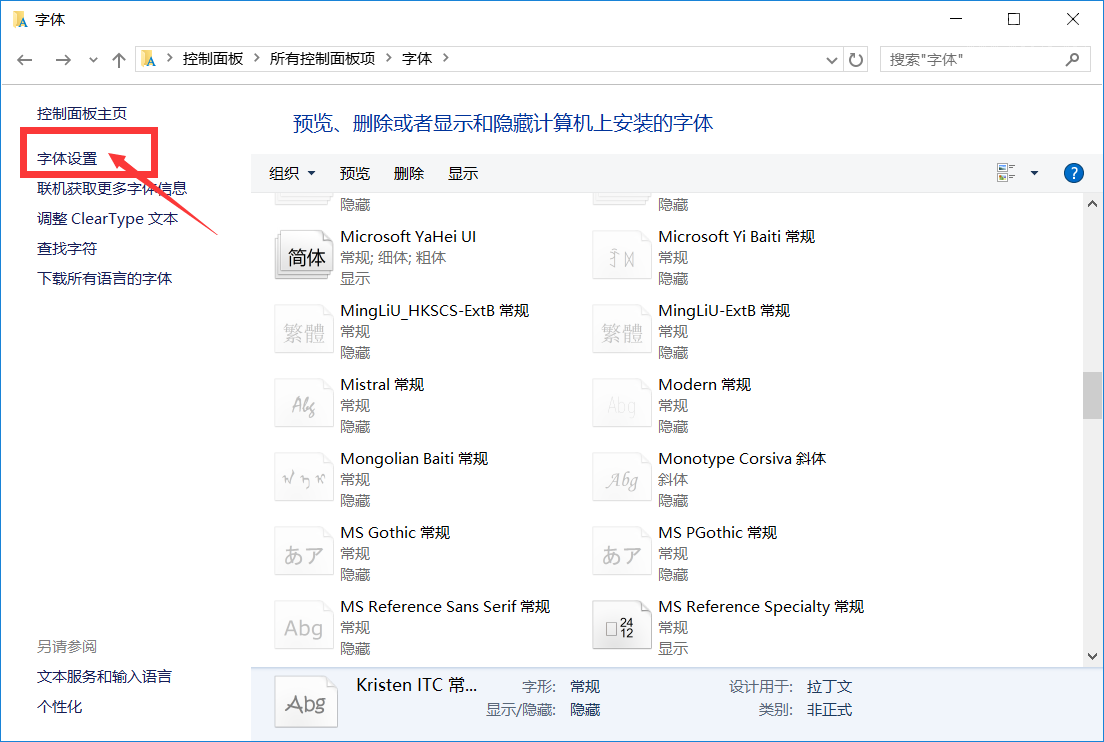Select the Monotype Corsiva font icon
The width and height of the screenshot is (1104, 742).
[x=622, y=477]
